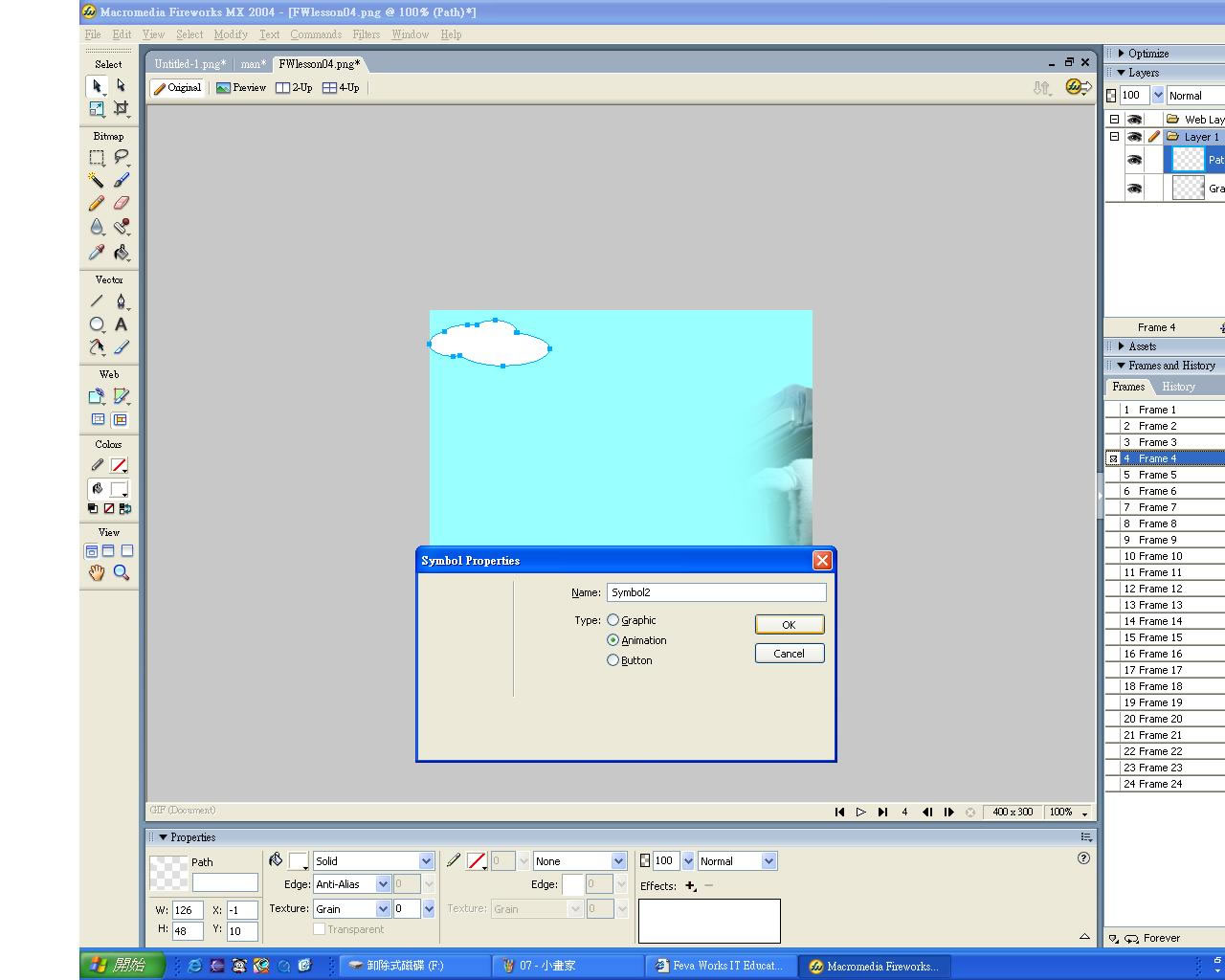
Task: Select the Brush tool
Action: [x=121, y=180]
